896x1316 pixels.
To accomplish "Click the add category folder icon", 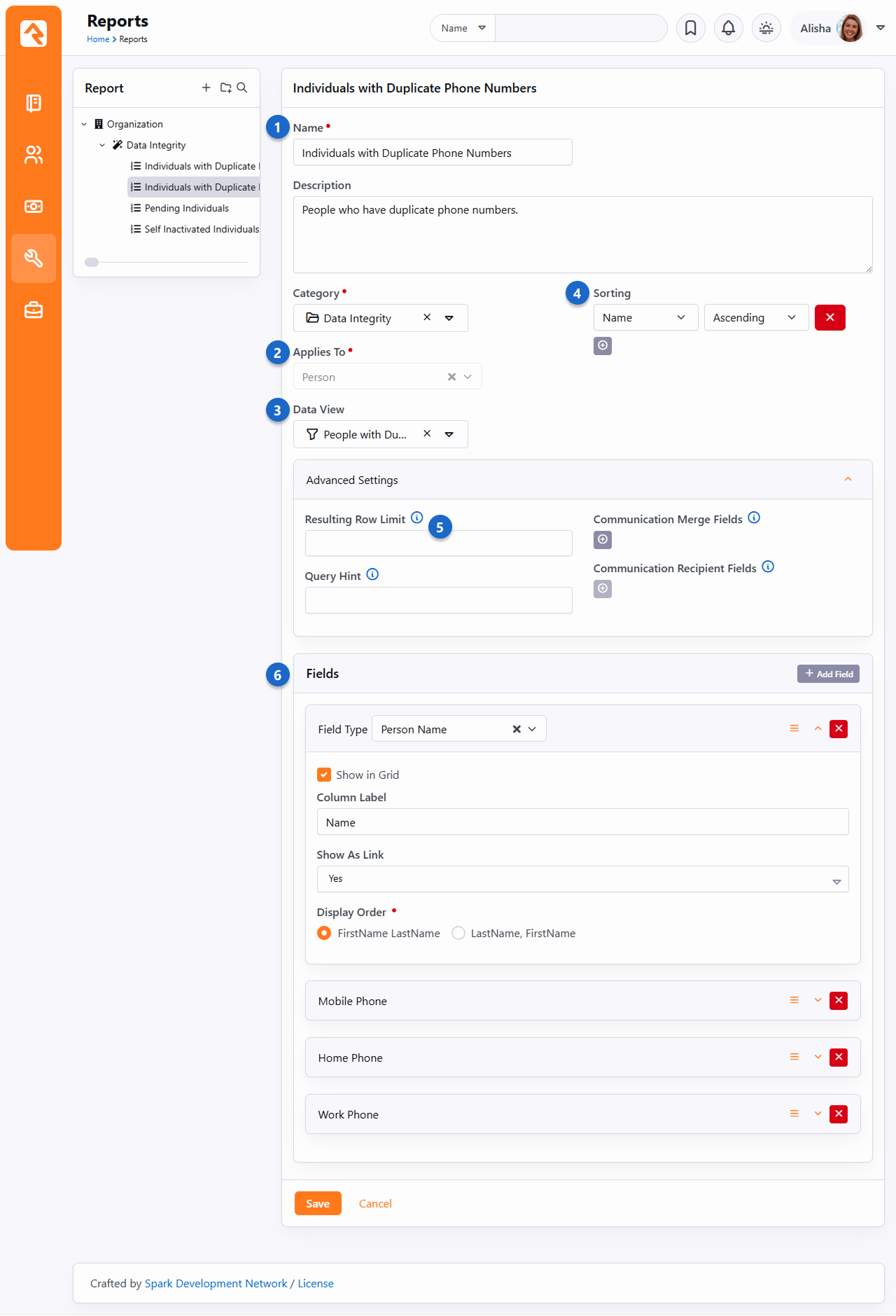I will click(x=225, y=88).
